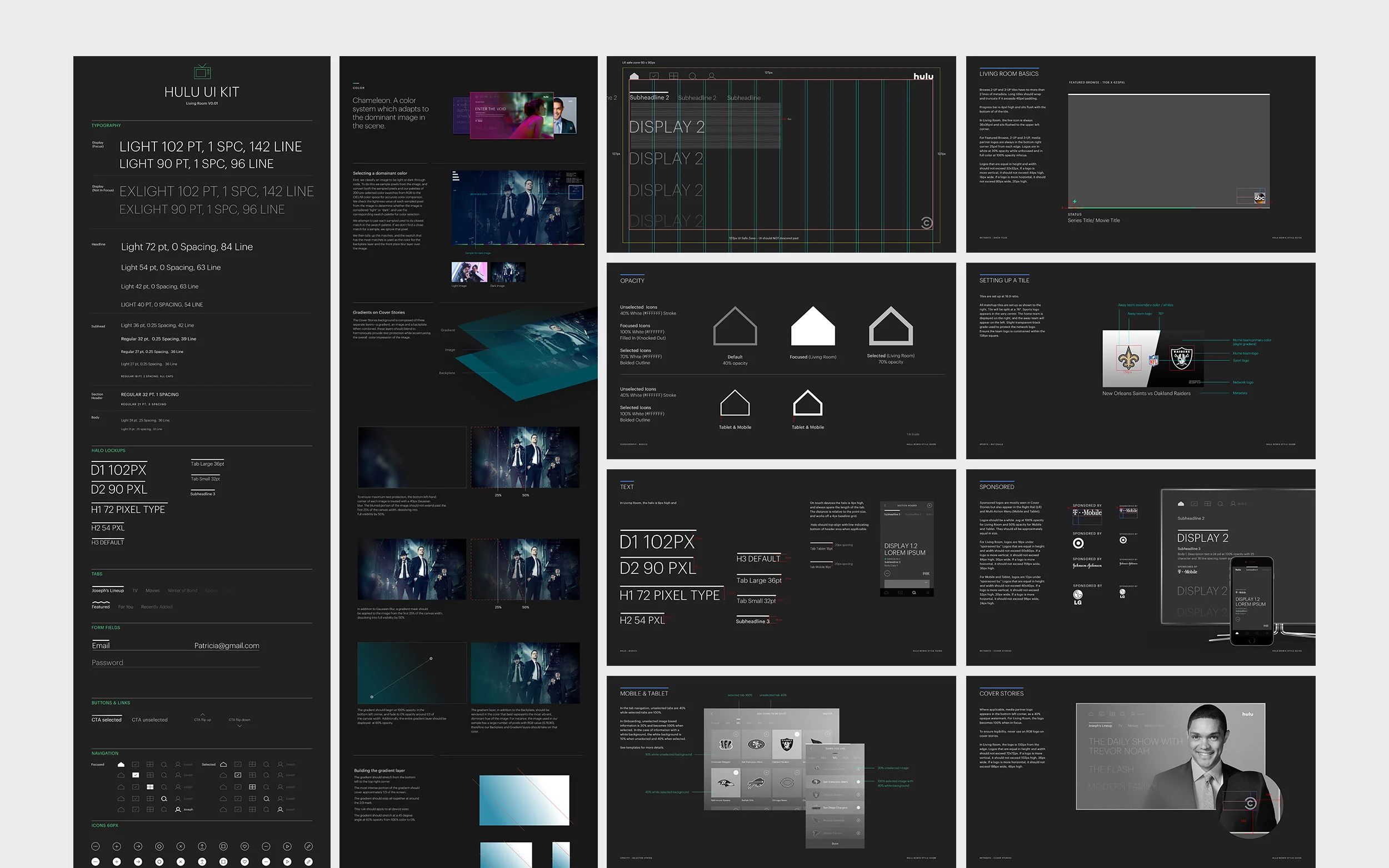Screen dimensions: 1389x868
Task: Click the large T-Mobile sponsored-by logo
Action: click(1087, 512)
